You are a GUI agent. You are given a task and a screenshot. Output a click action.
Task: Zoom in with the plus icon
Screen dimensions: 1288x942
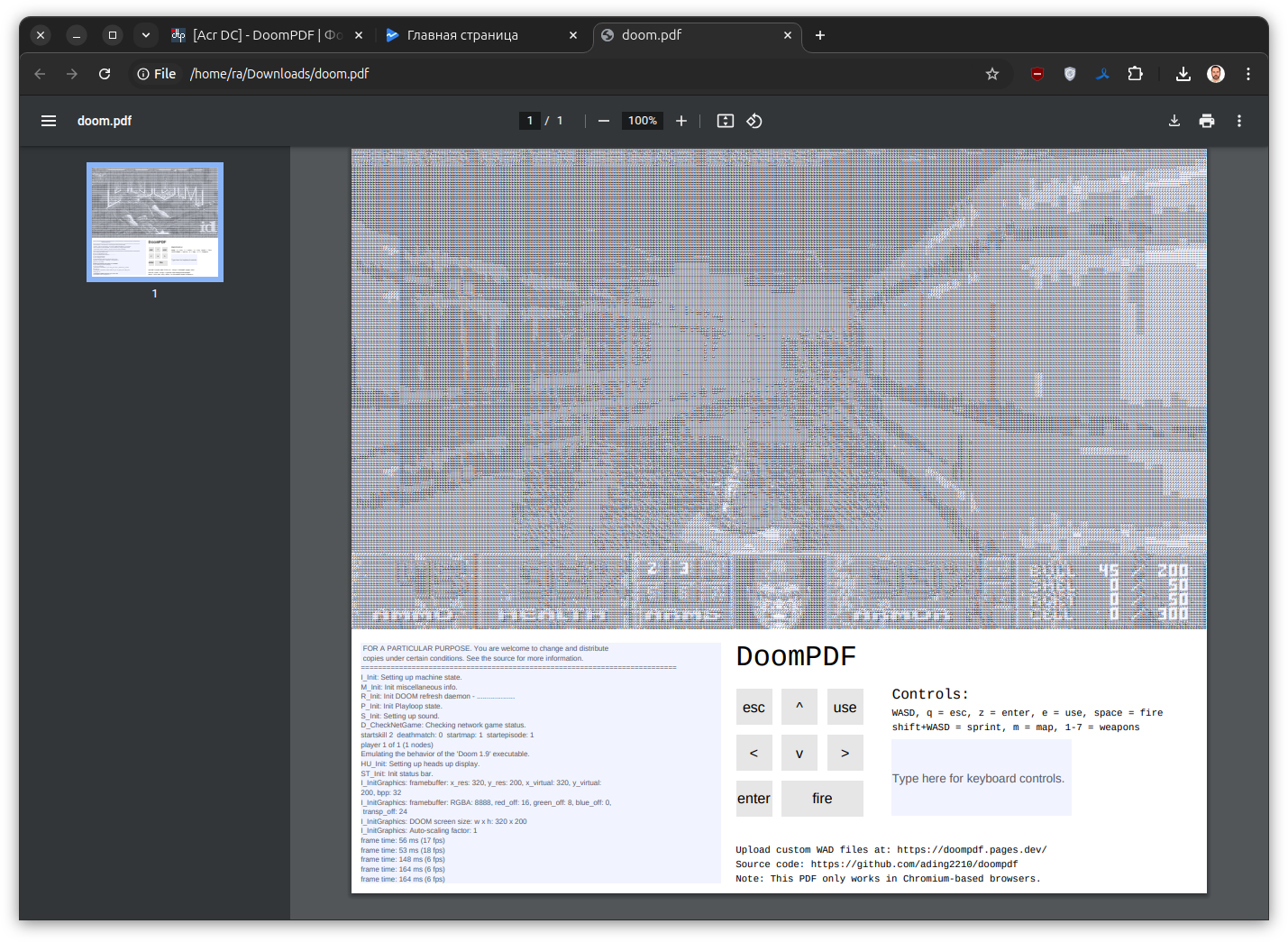coord(681,121)
